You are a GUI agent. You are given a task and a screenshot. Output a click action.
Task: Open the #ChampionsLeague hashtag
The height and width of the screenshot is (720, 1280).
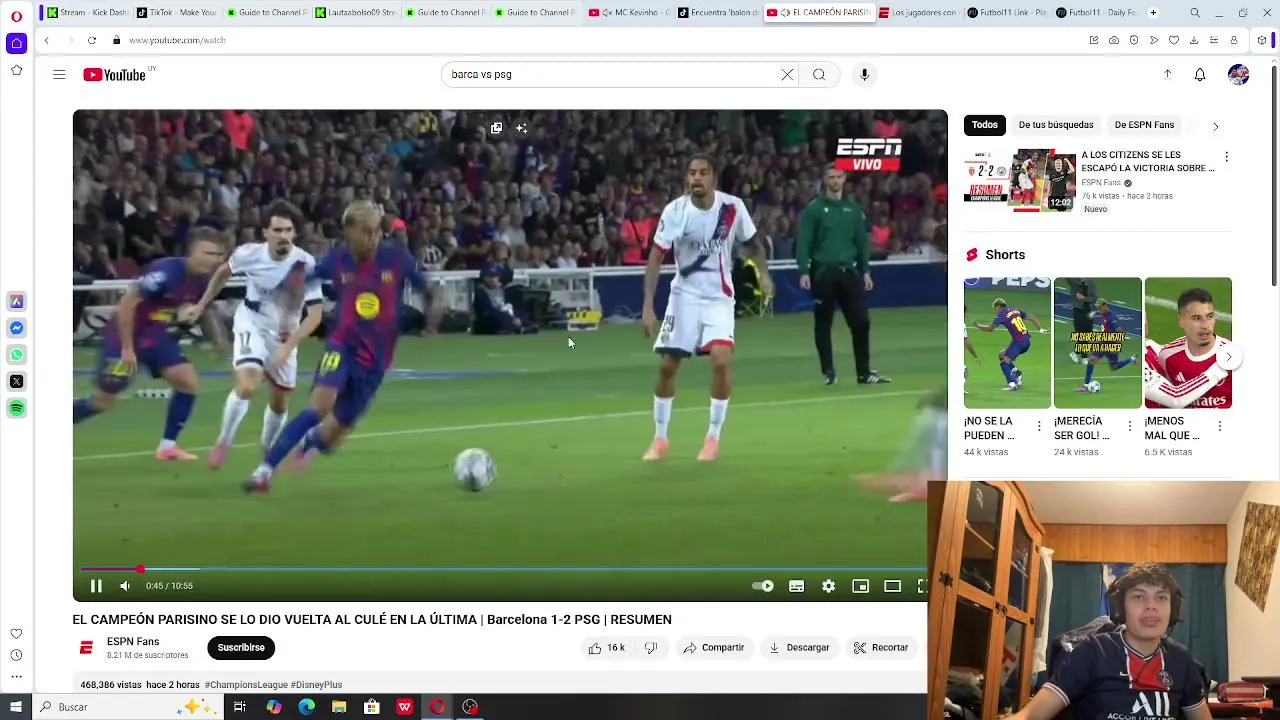245,685
